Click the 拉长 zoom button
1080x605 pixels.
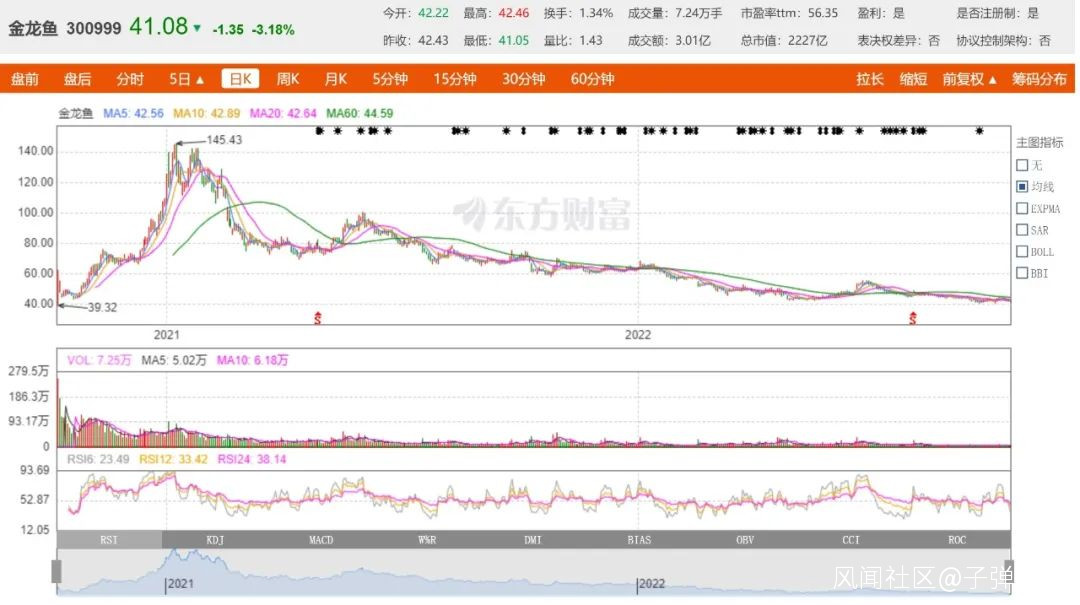[869, 79]
